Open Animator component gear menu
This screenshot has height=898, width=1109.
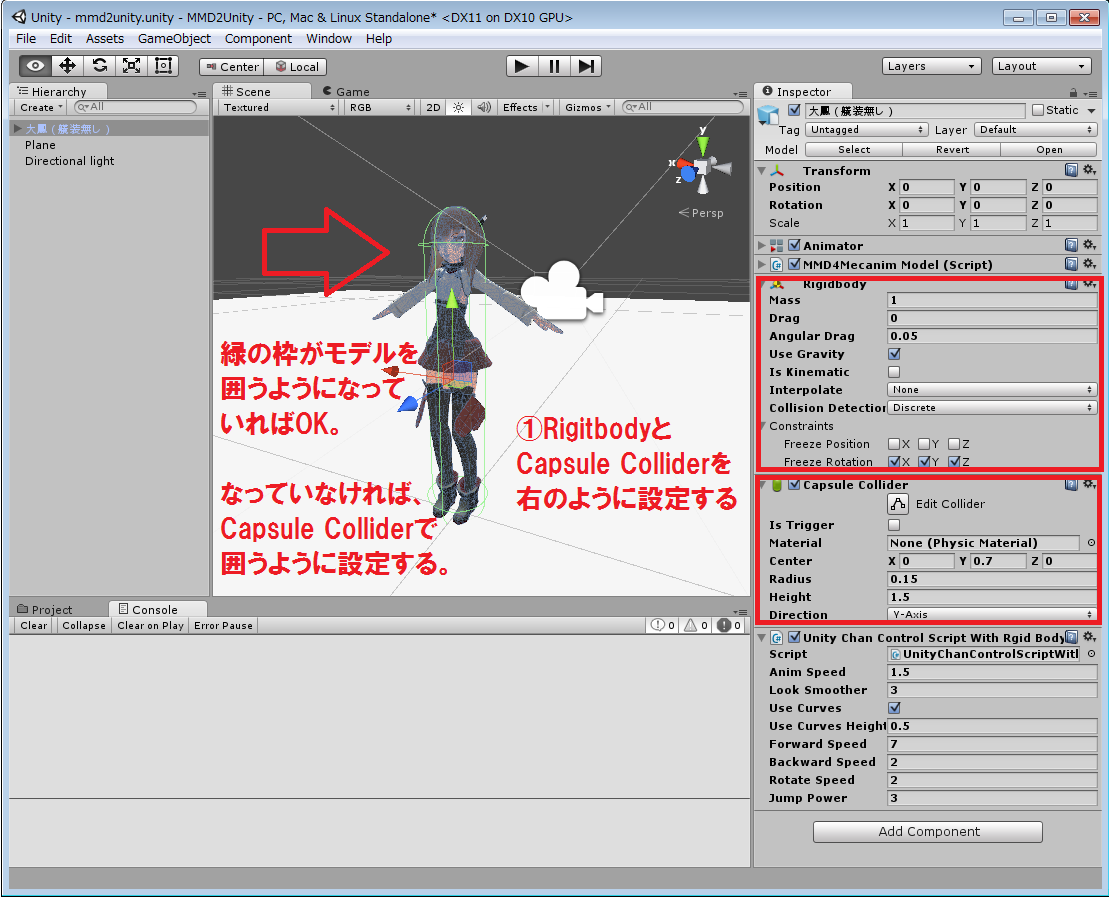point(1089,245)
